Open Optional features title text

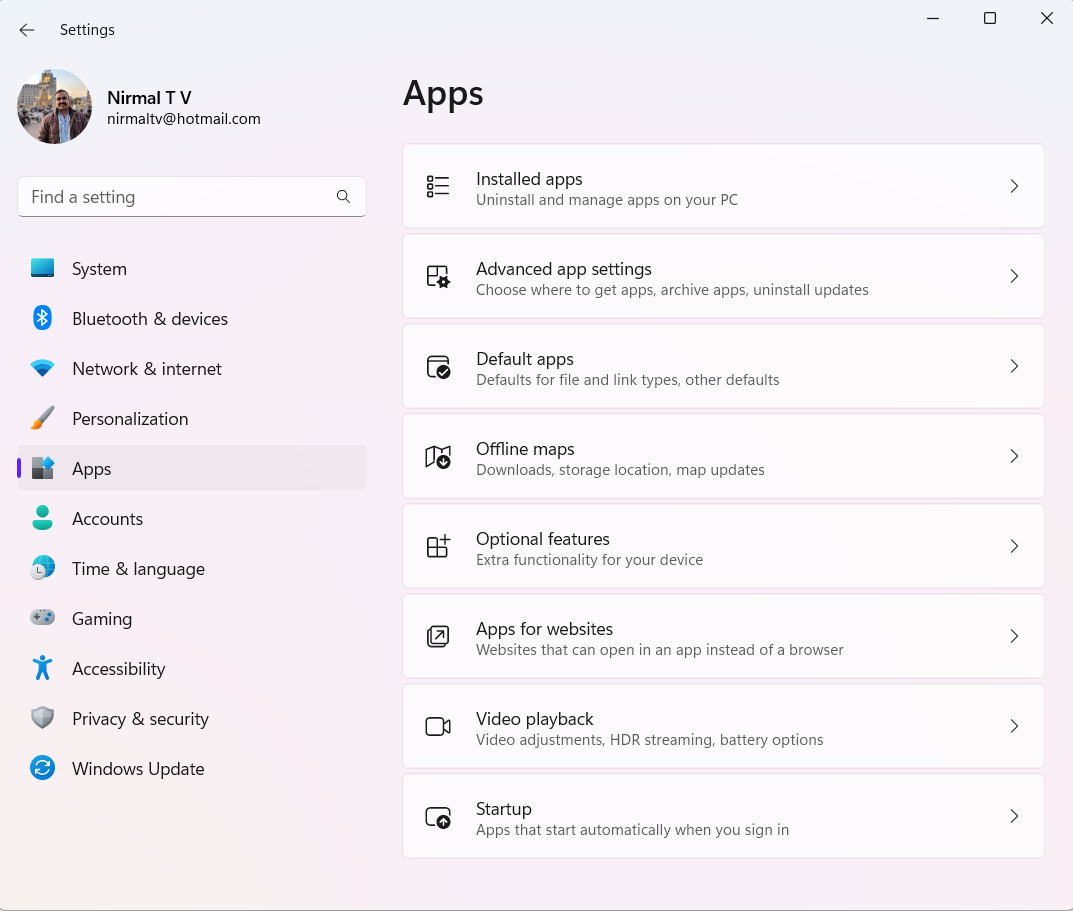543,539
